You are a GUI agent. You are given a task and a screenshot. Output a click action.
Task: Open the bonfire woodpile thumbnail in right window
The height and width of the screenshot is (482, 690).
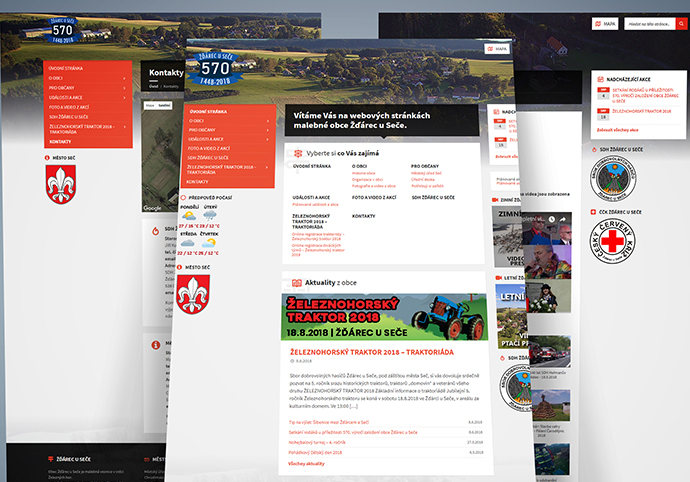click(550, 406)
